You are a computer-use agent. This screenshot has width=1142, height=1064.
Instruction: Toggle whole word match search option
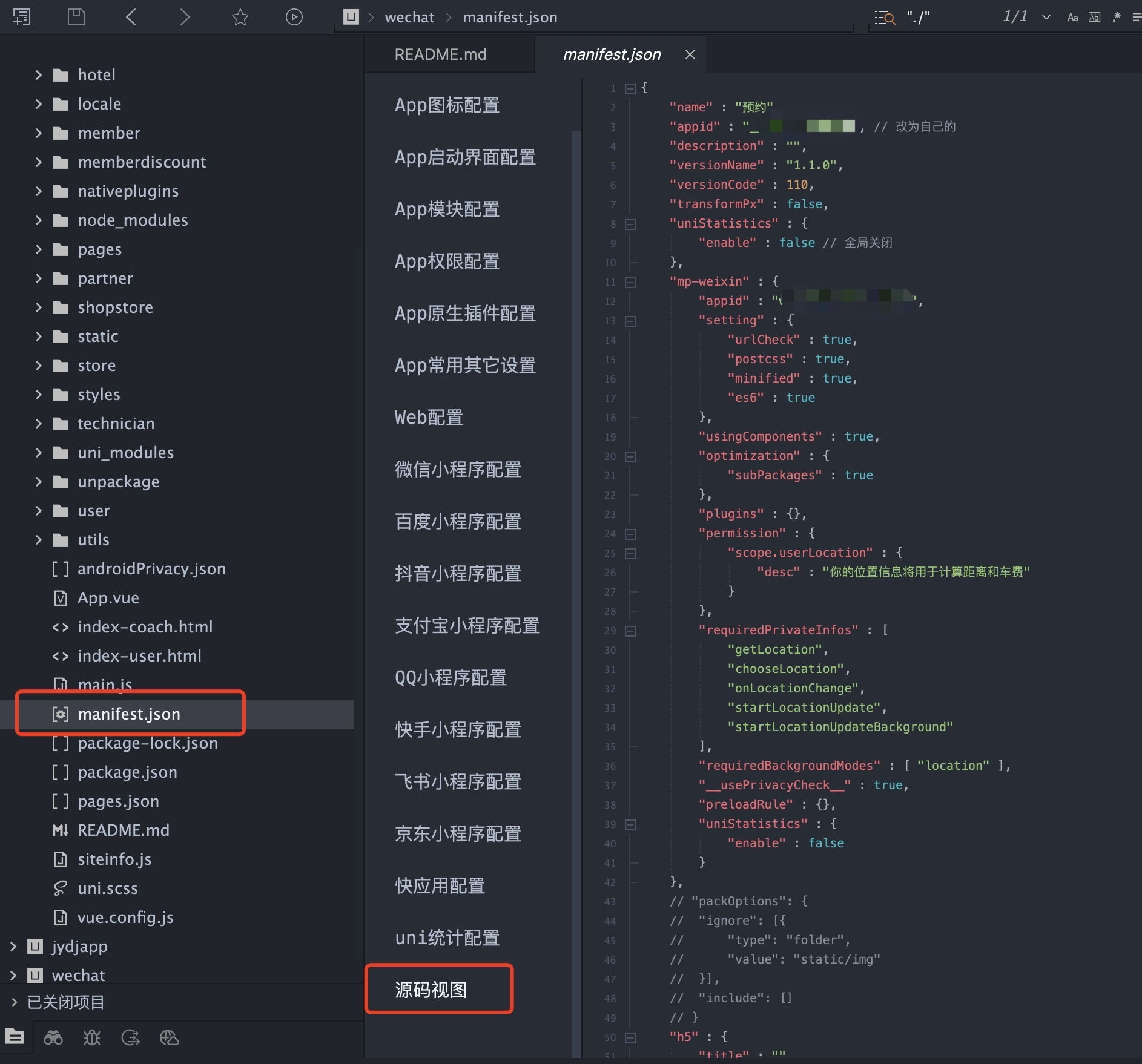click(x=1095, y=18)
